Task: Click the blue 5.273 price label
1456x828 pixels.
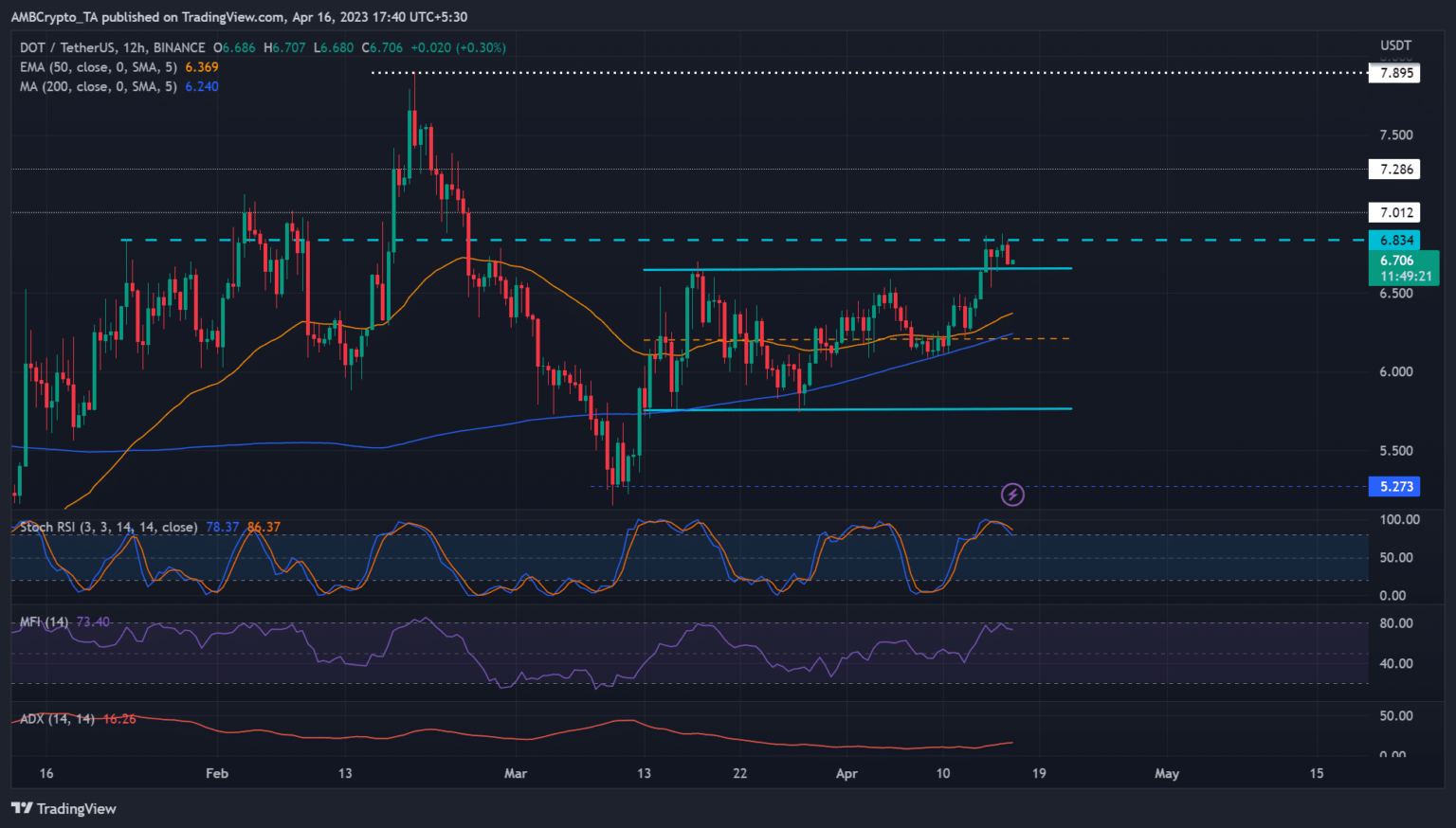Action: tap(1394, 487)
